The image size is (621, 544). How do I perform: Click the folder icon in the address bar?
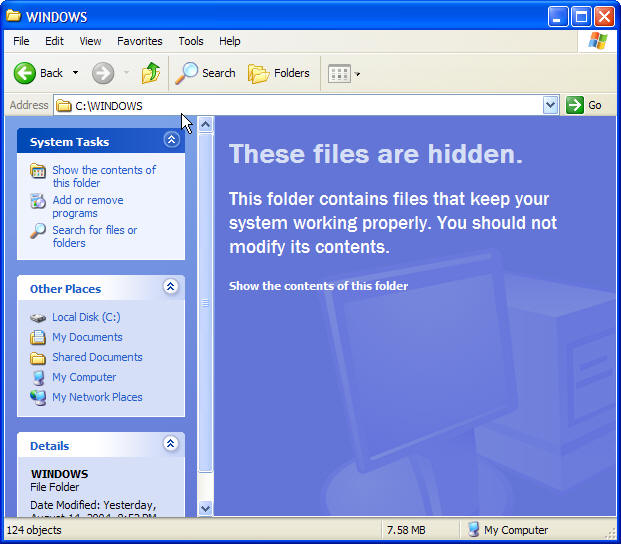[63, 106]
